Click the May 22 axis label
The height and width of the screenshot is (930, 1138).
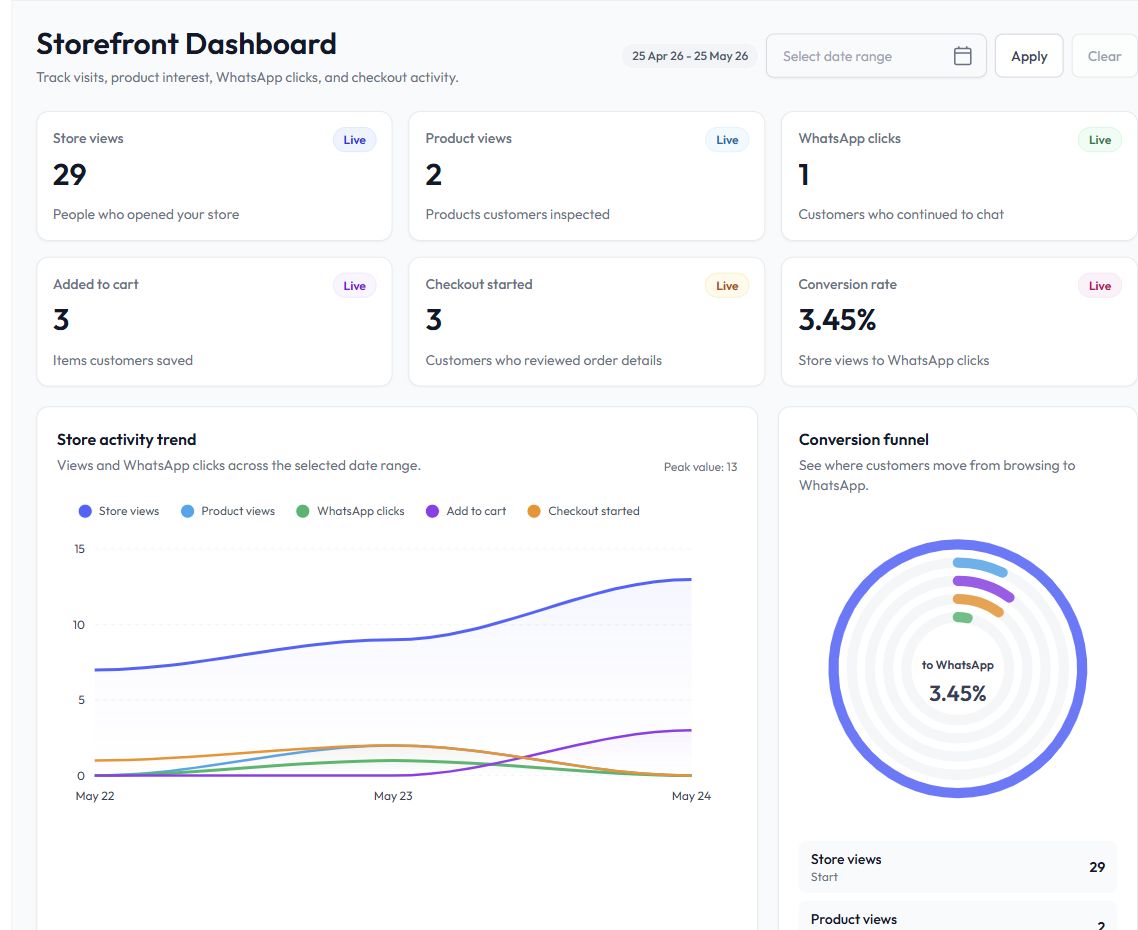tap(95, 796)
